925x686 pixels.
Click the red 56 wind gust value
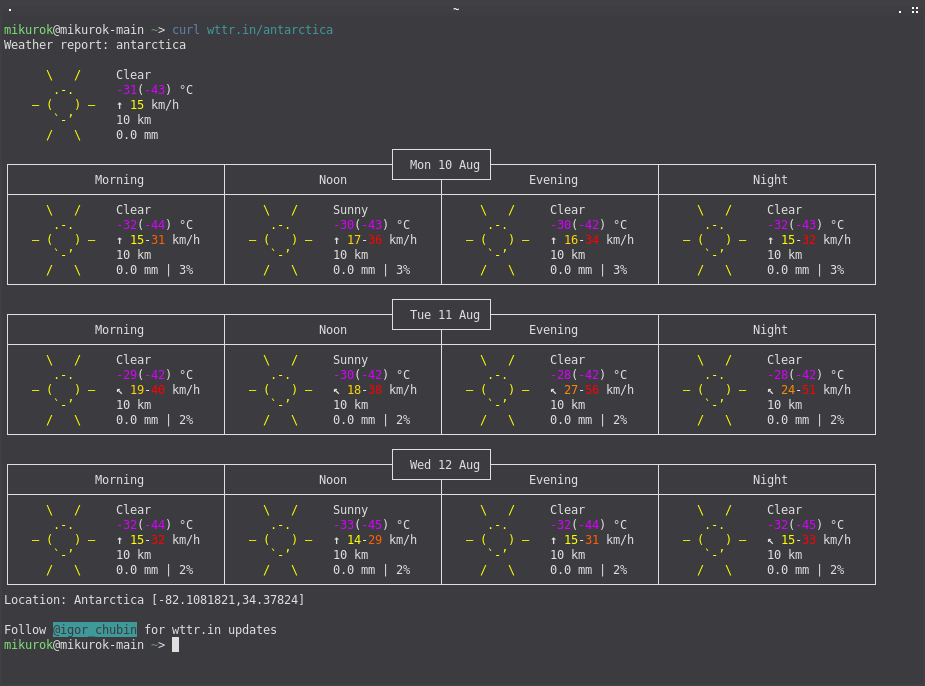592,390
